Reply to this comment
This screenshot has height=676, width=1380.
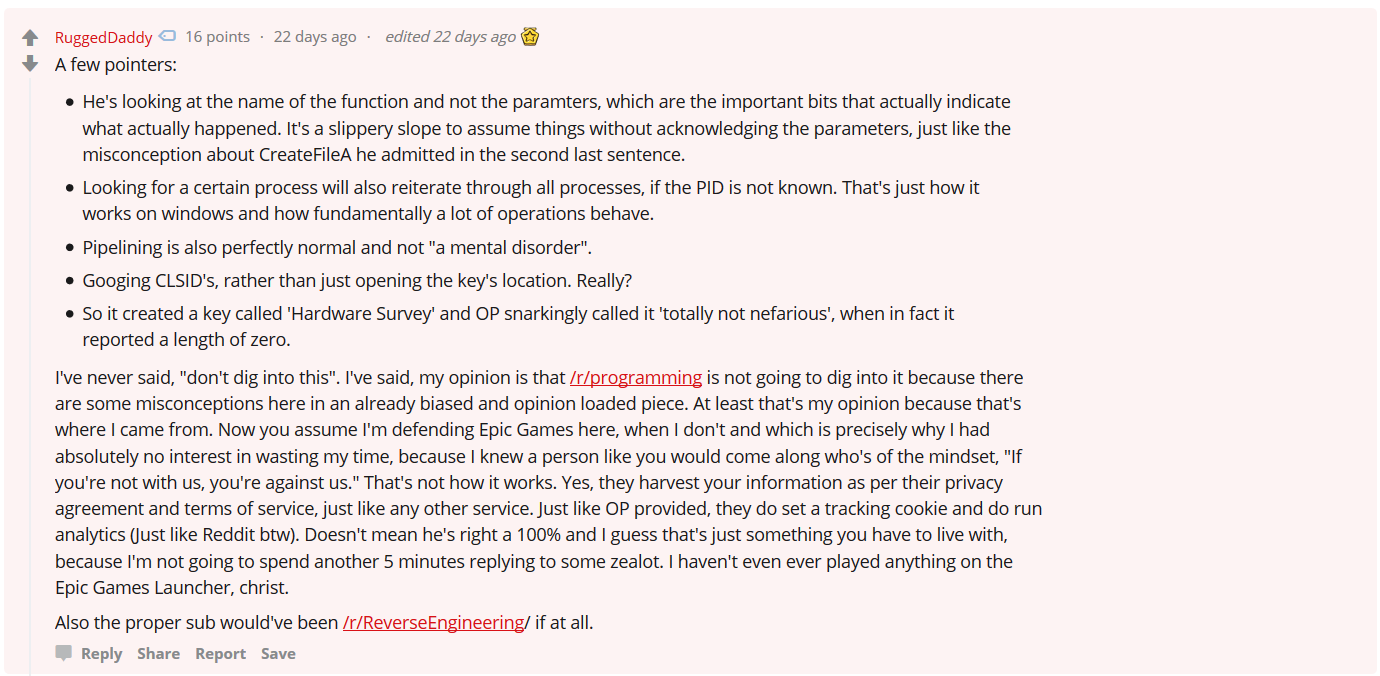101,653
